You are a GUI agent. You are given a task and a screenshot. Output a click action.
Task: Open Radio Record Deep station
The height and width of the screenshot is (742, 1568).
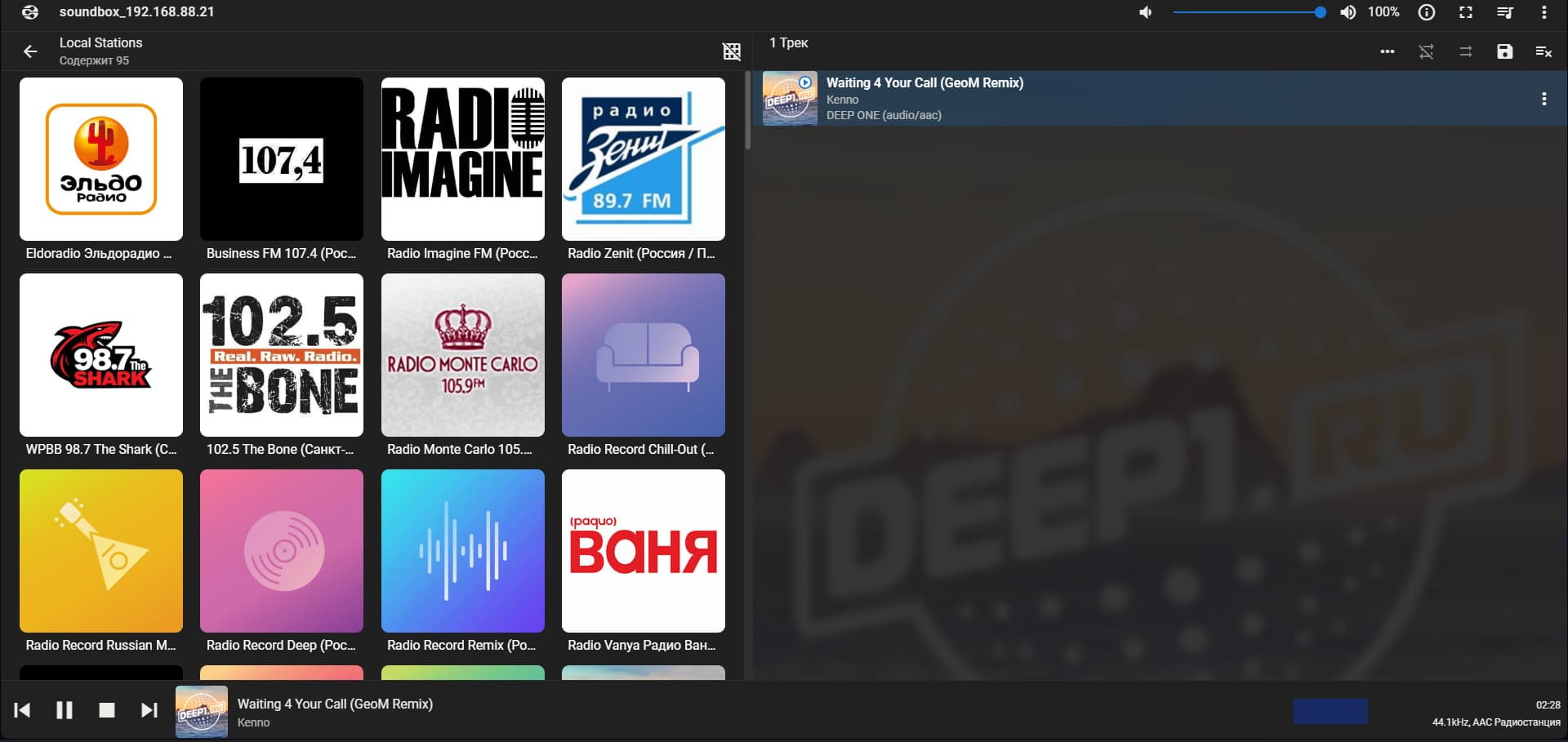pyautogui.click(x=282, y=551)
